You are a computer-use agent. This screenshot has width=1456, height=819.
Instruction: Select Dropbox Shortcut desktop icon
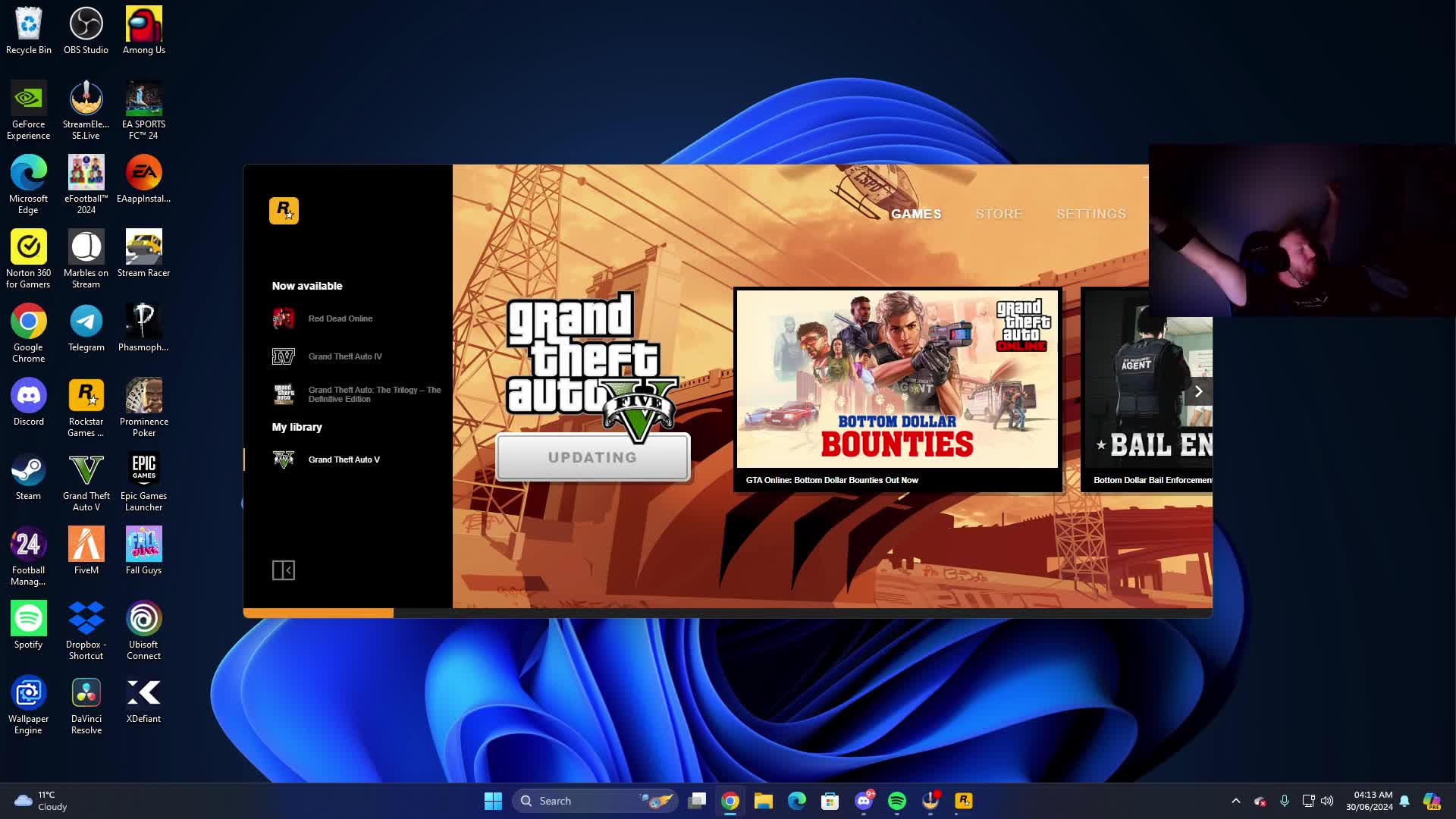86,631
